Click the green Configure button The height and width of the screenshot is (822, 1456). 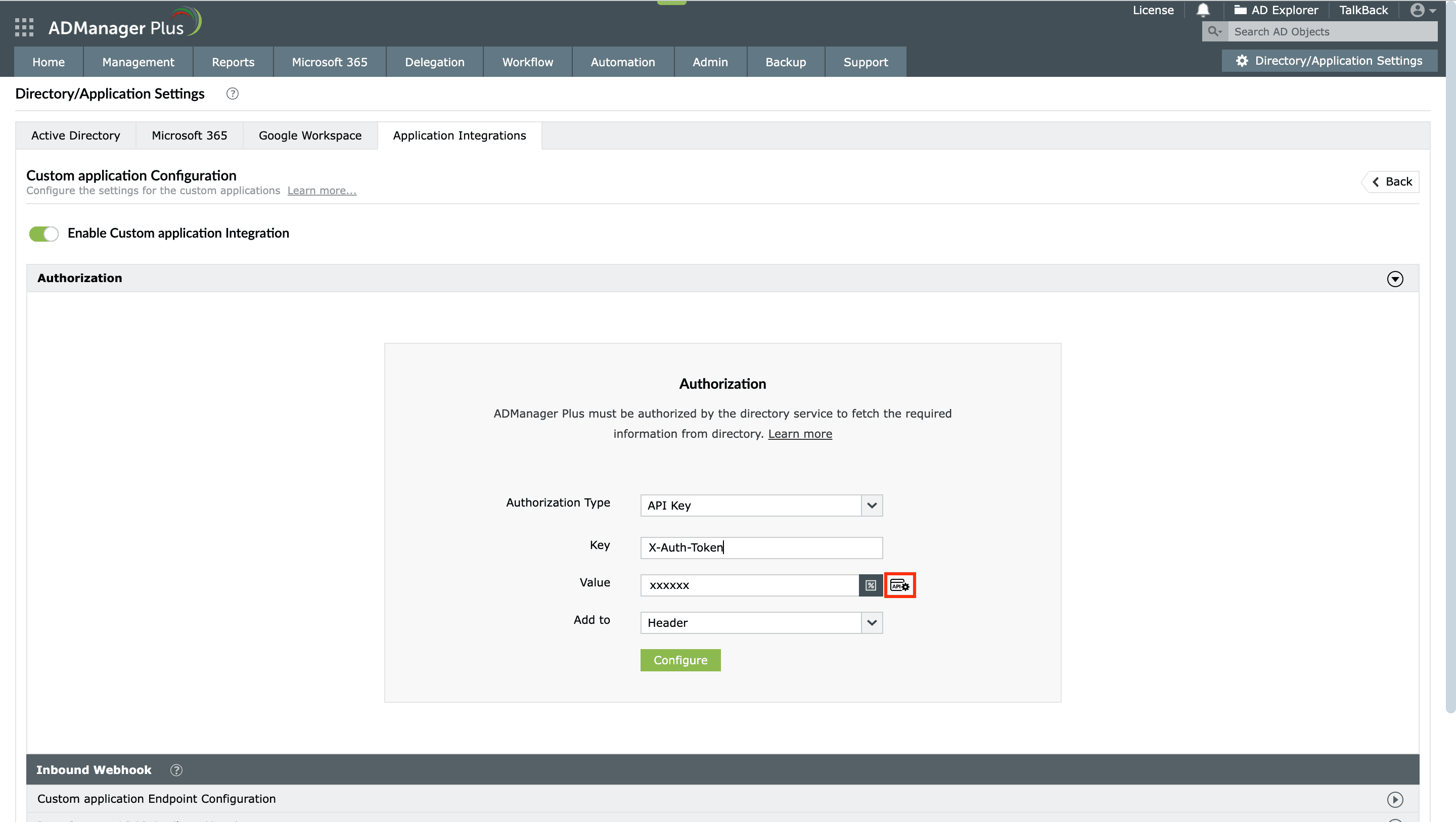(680, 660)
